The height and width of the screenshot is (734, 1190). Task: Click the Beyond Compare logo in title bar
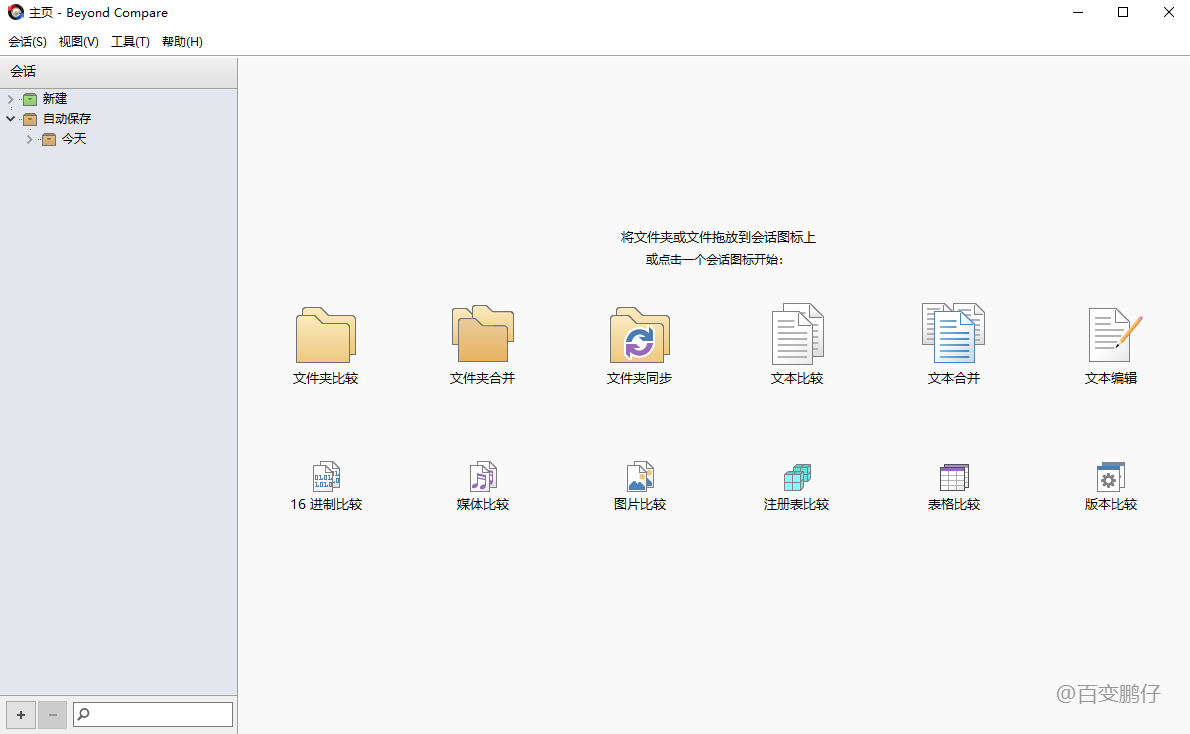click(x=15, y=12)
